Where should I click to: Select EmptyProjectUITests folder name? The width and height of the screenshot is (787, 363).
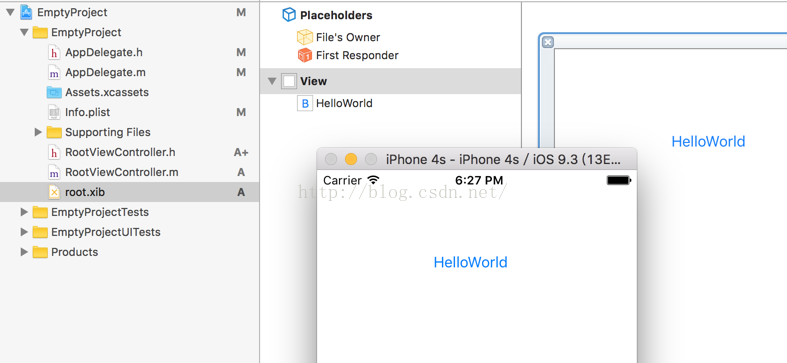[106, 232]
